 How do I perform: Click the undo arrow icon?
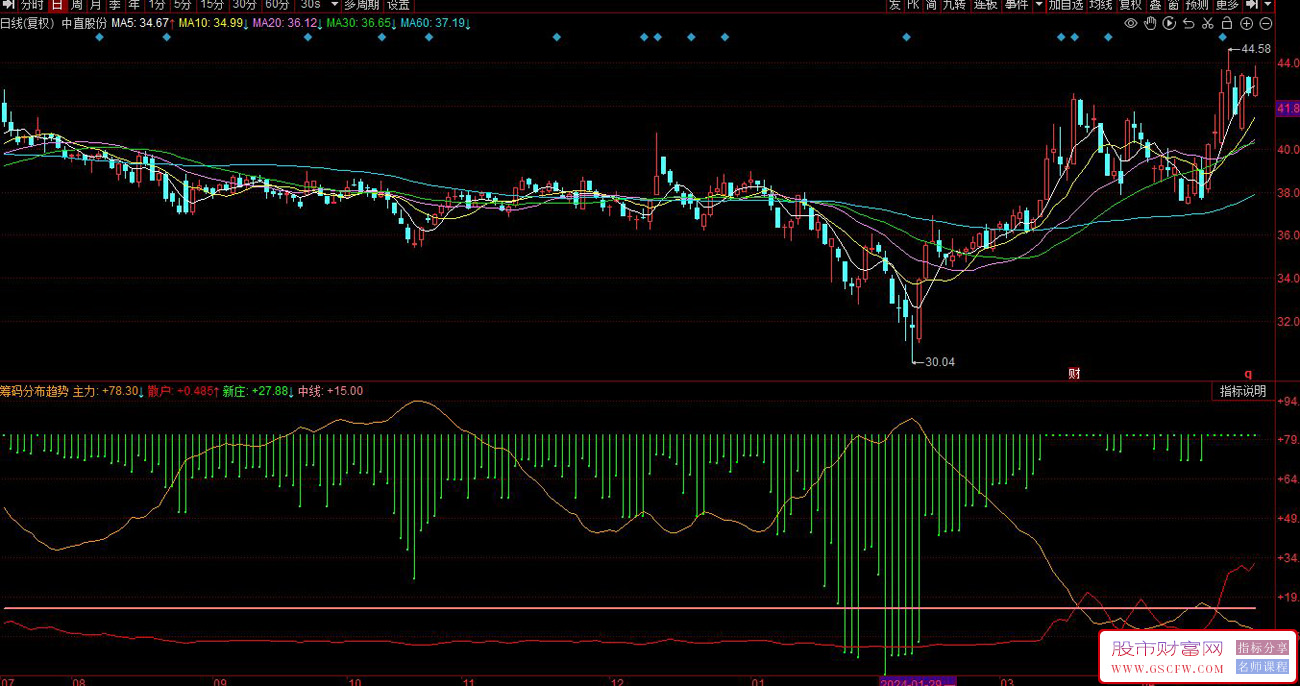[x=1189, y=23]
